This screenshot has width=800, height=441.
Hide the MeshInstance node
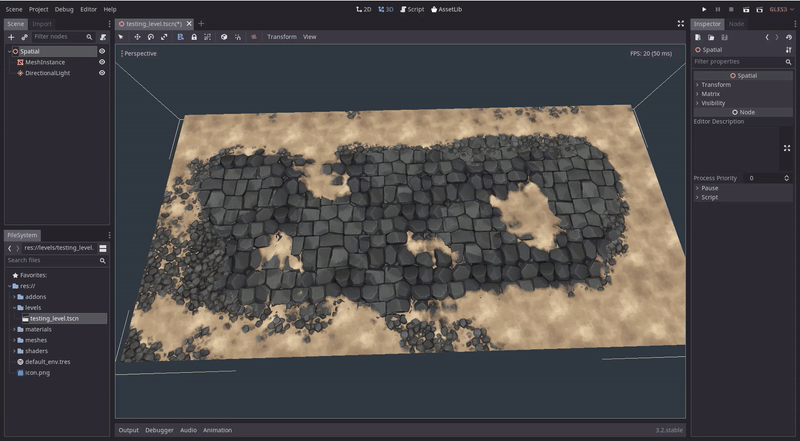(x=102, y=62)
